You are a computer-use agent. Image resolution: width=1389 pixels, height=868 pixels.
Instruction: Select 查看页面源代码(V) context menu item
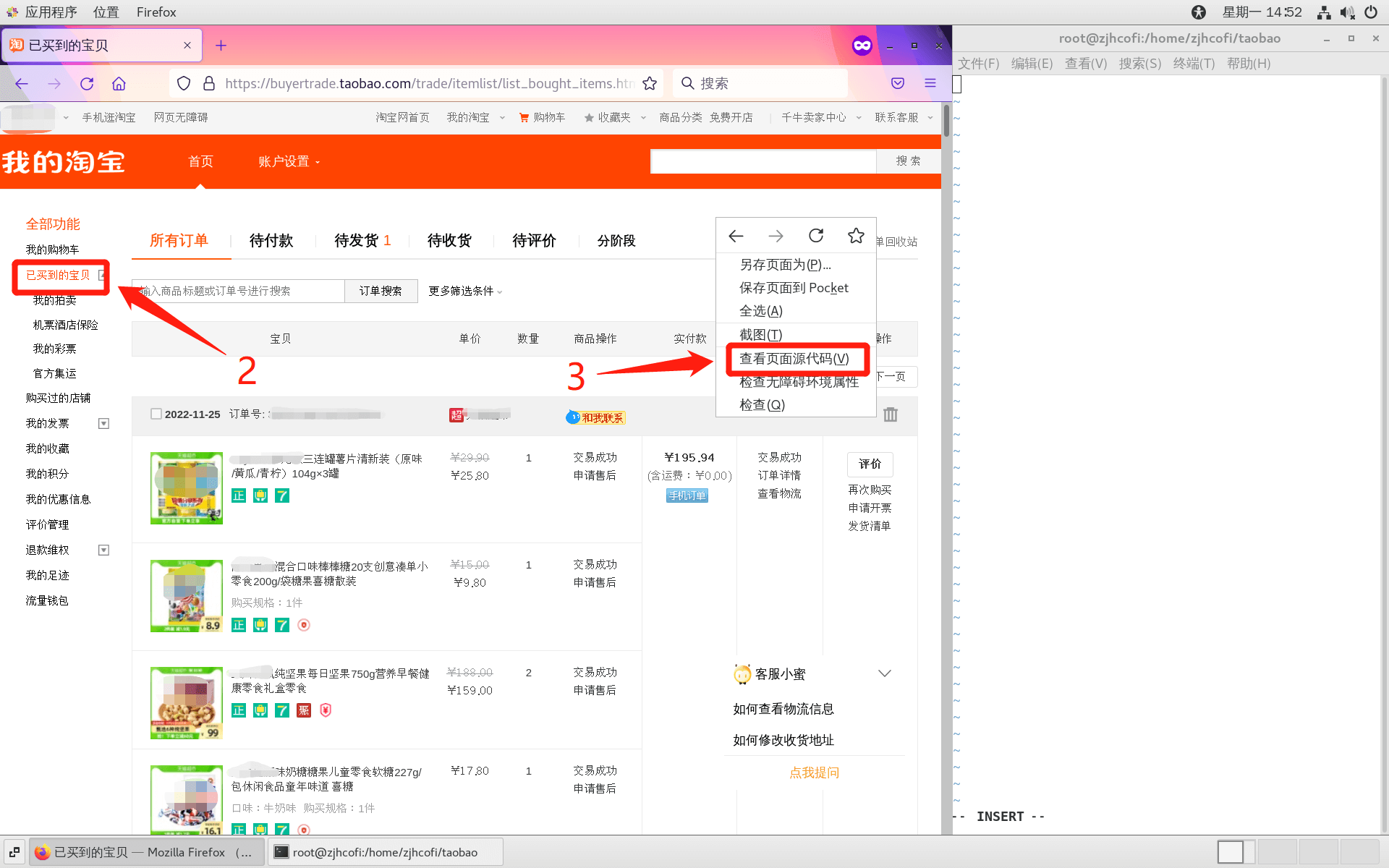(x=796, y=359)
